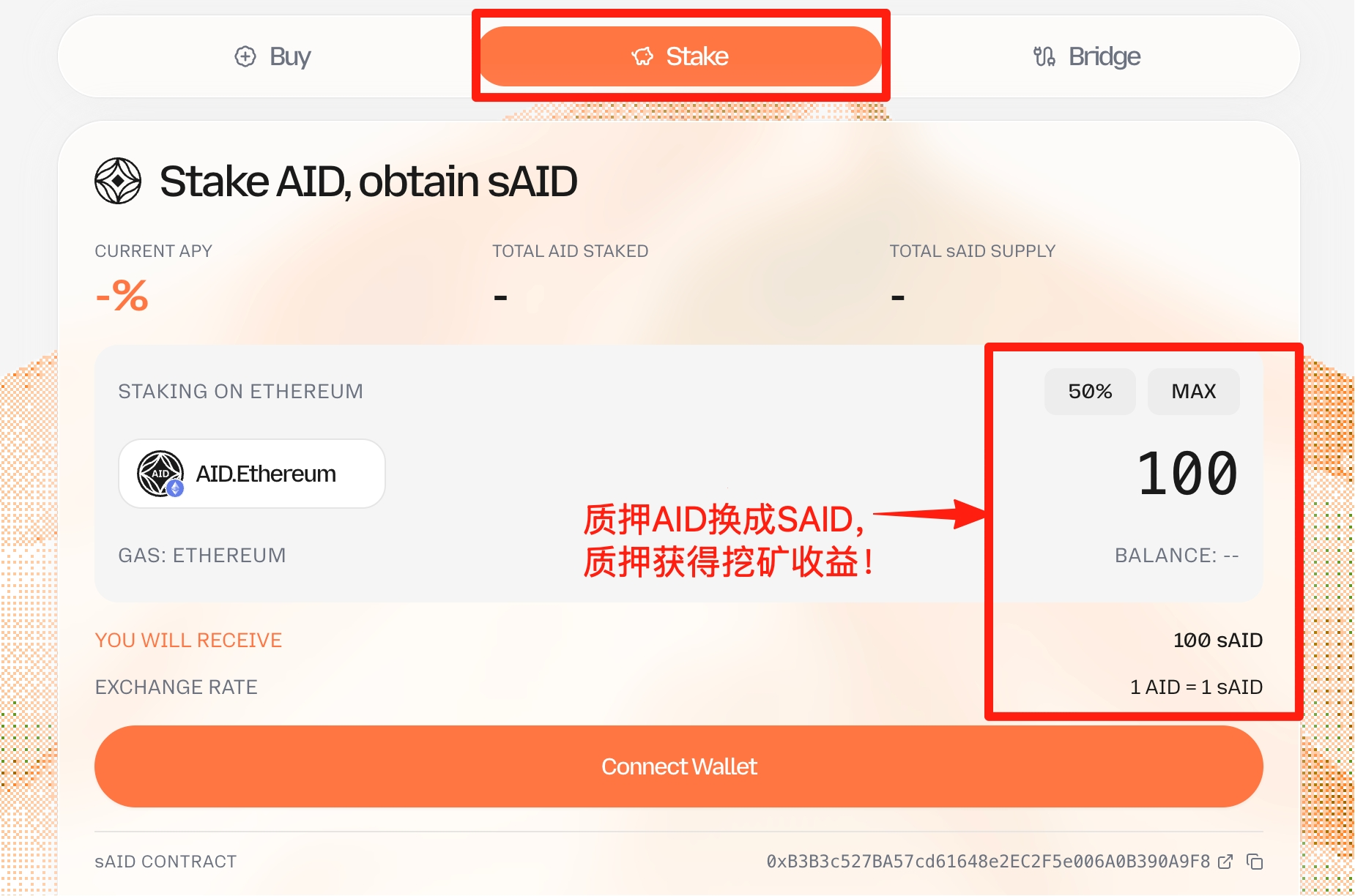Click the AID logo beside the heading

click(x=118, y=181)
